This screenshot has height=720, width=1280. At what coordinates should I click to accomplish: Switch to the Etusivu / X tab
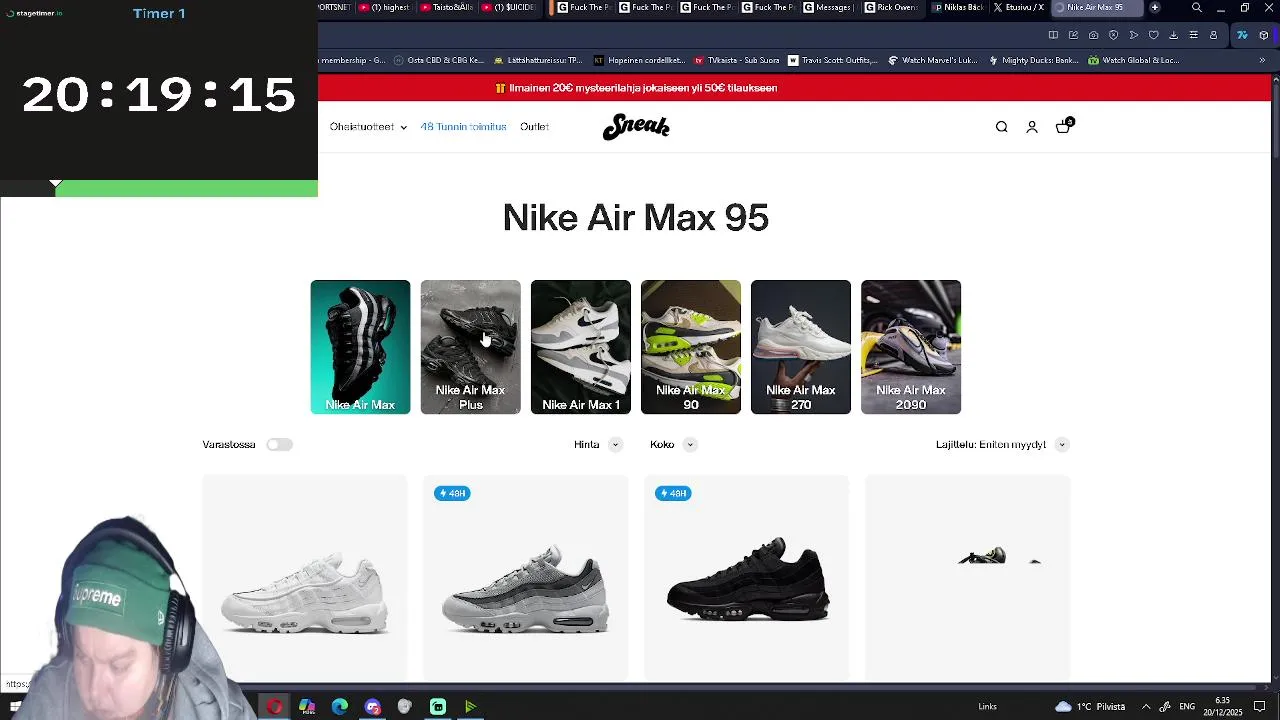point(1018,7)
